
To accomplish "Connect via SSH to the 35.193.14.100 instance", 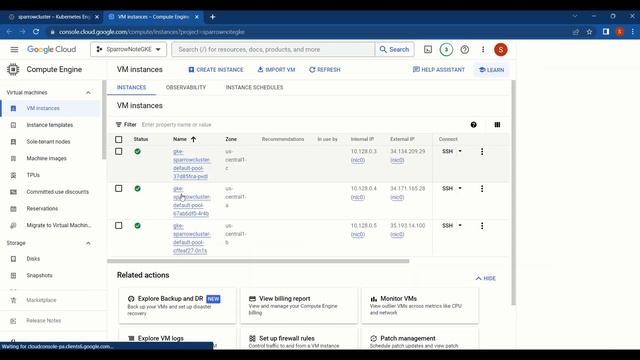I will tap(447, 226).
